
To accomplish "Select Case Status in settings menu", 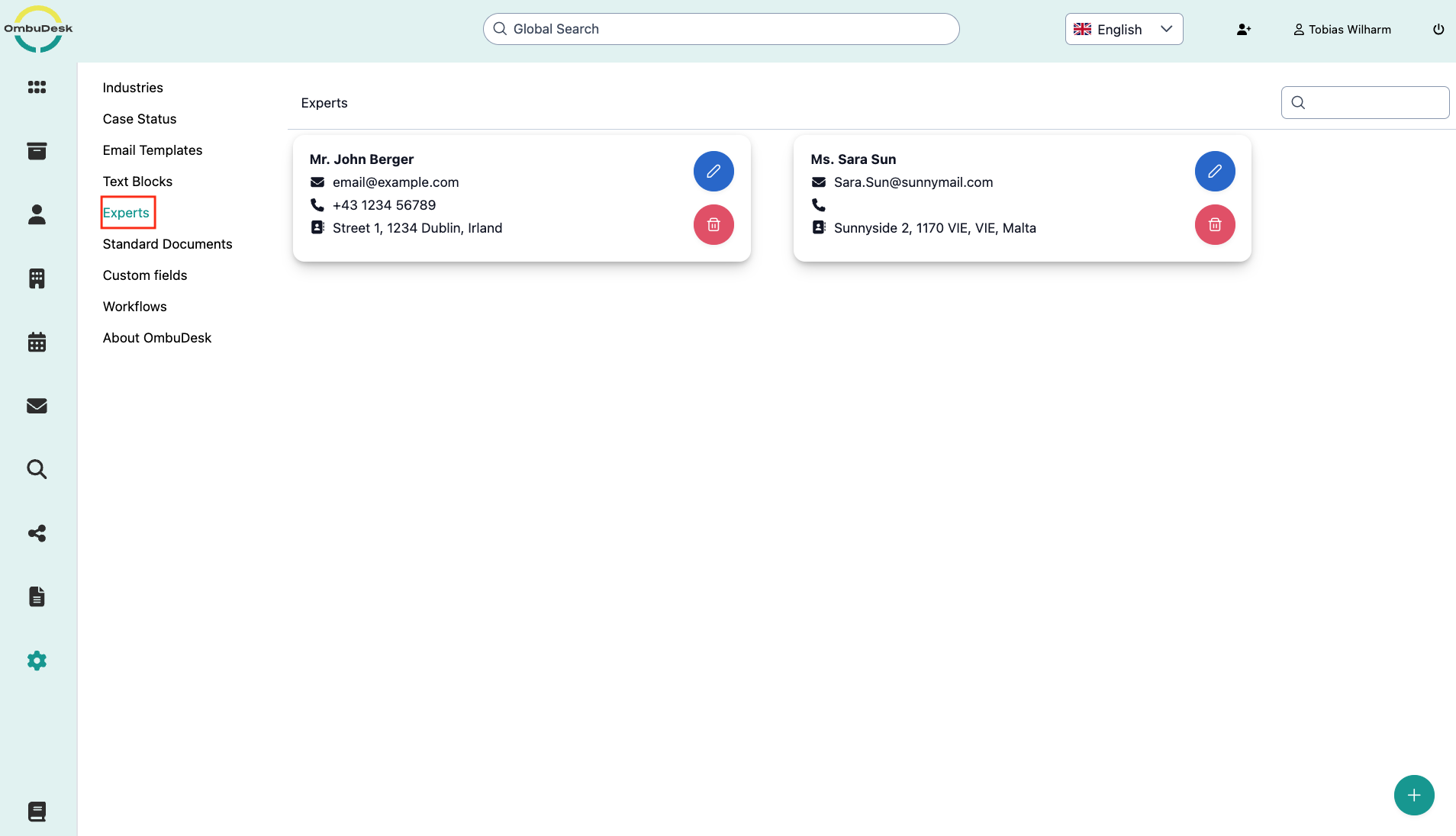I will tap(140, 119).
